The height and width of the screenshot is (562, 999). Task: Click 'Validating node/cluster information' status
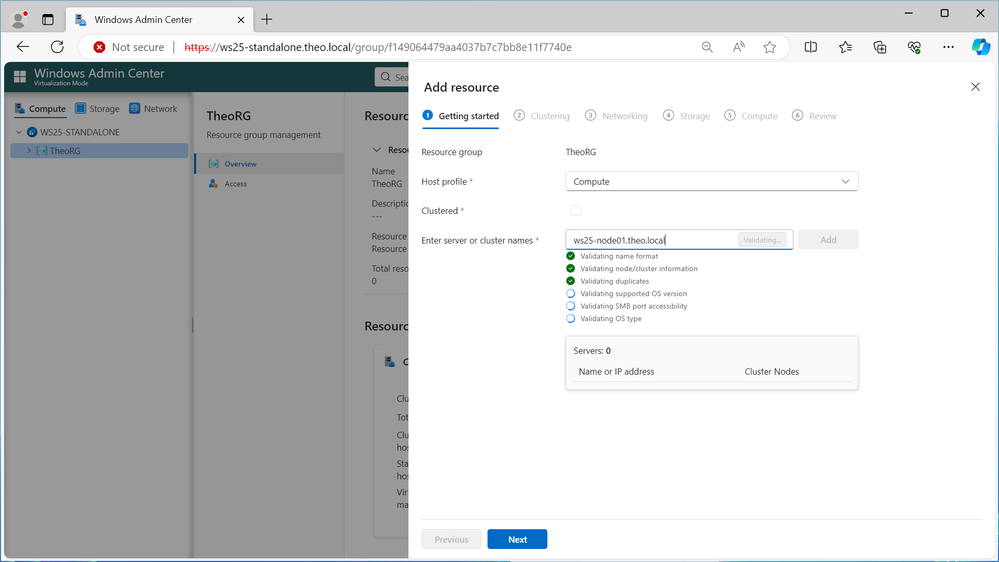pos(638,269)
